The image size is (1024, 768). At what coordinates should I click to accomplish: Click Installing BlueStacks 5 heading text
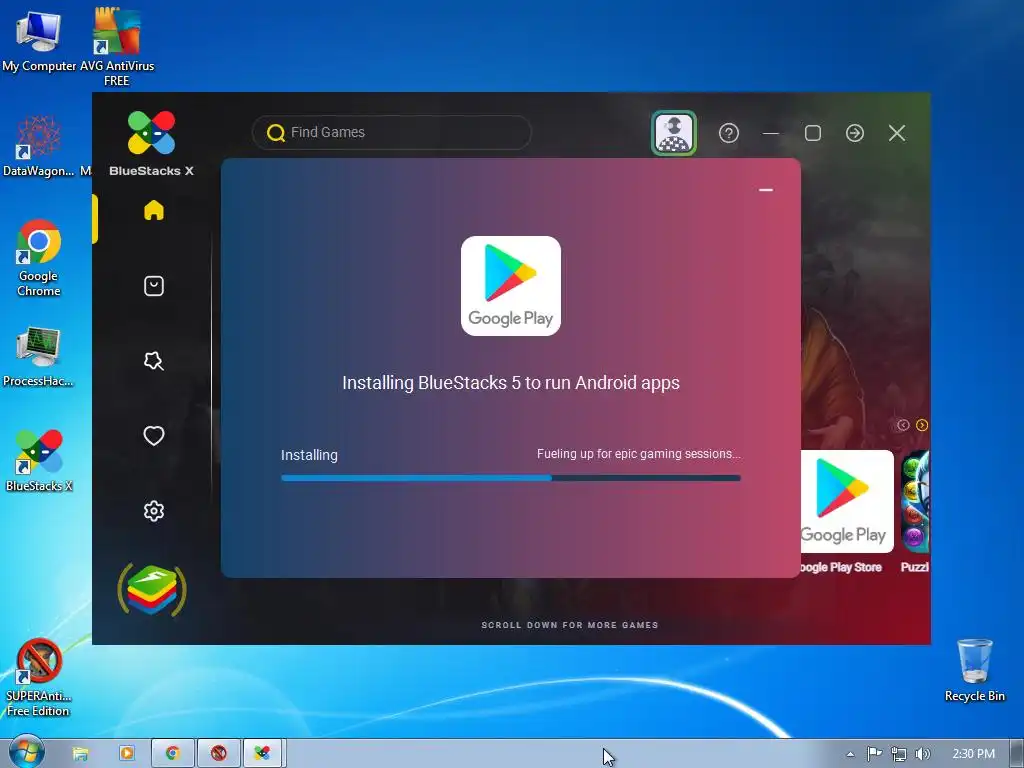click(511, 383)
